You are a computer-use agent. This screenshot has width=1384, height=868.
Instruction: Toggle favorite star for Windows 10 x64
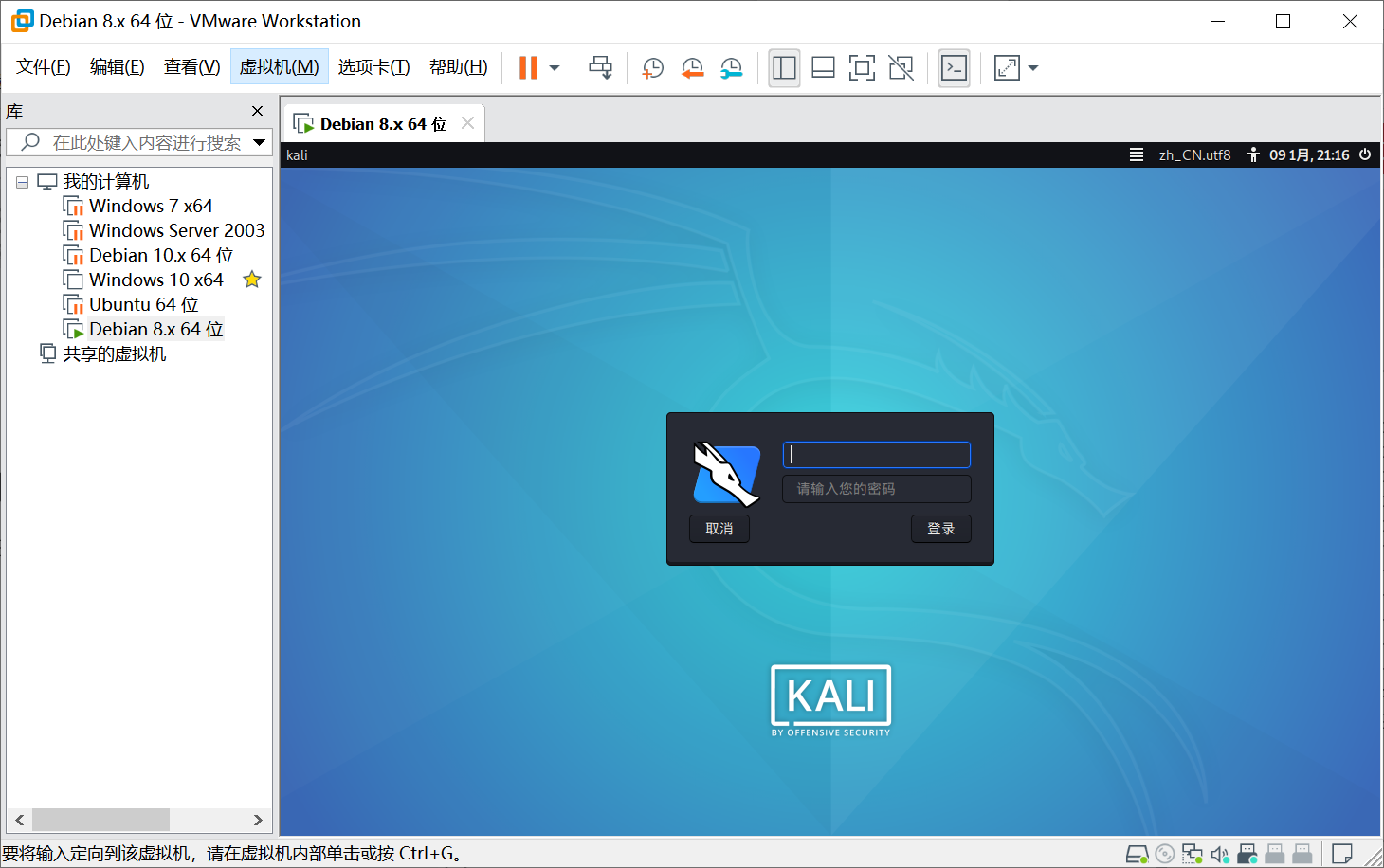pyautogui.click(x=252, y=280)
